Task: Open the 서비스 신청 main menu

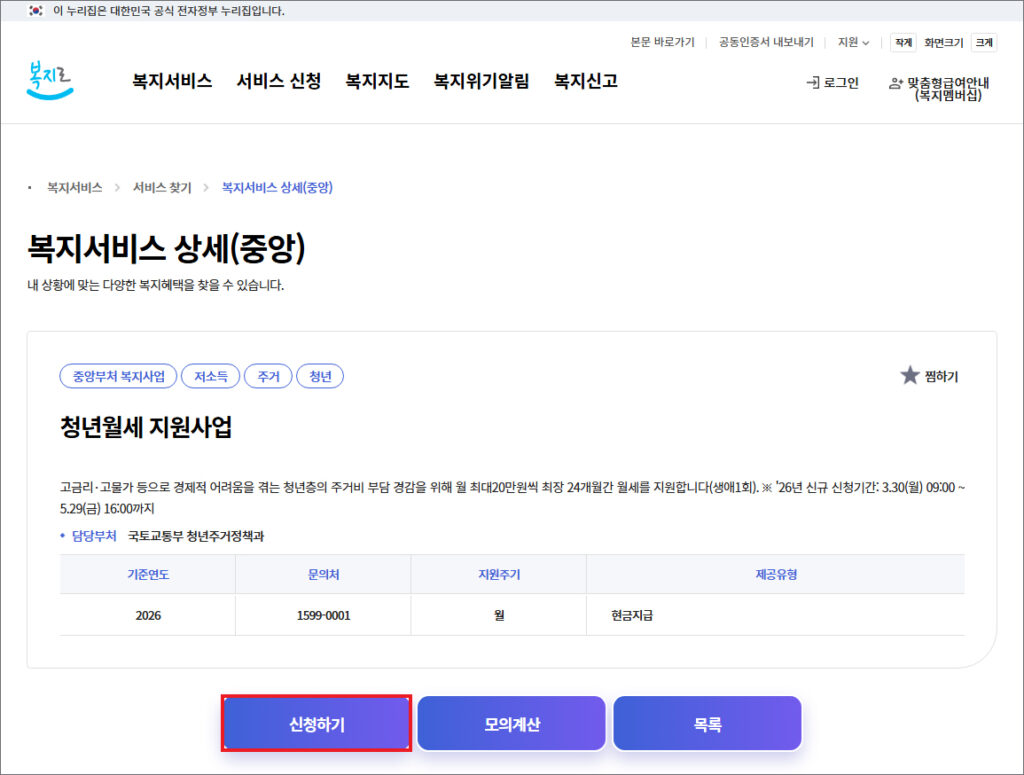Action: coord(279,82)
